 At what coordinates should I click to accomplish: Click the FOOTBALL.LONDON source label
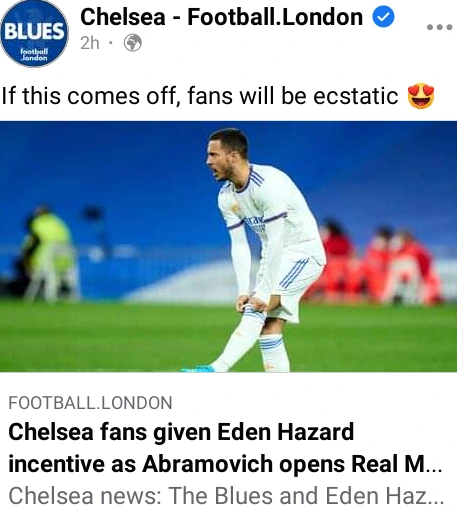[90, 403]
